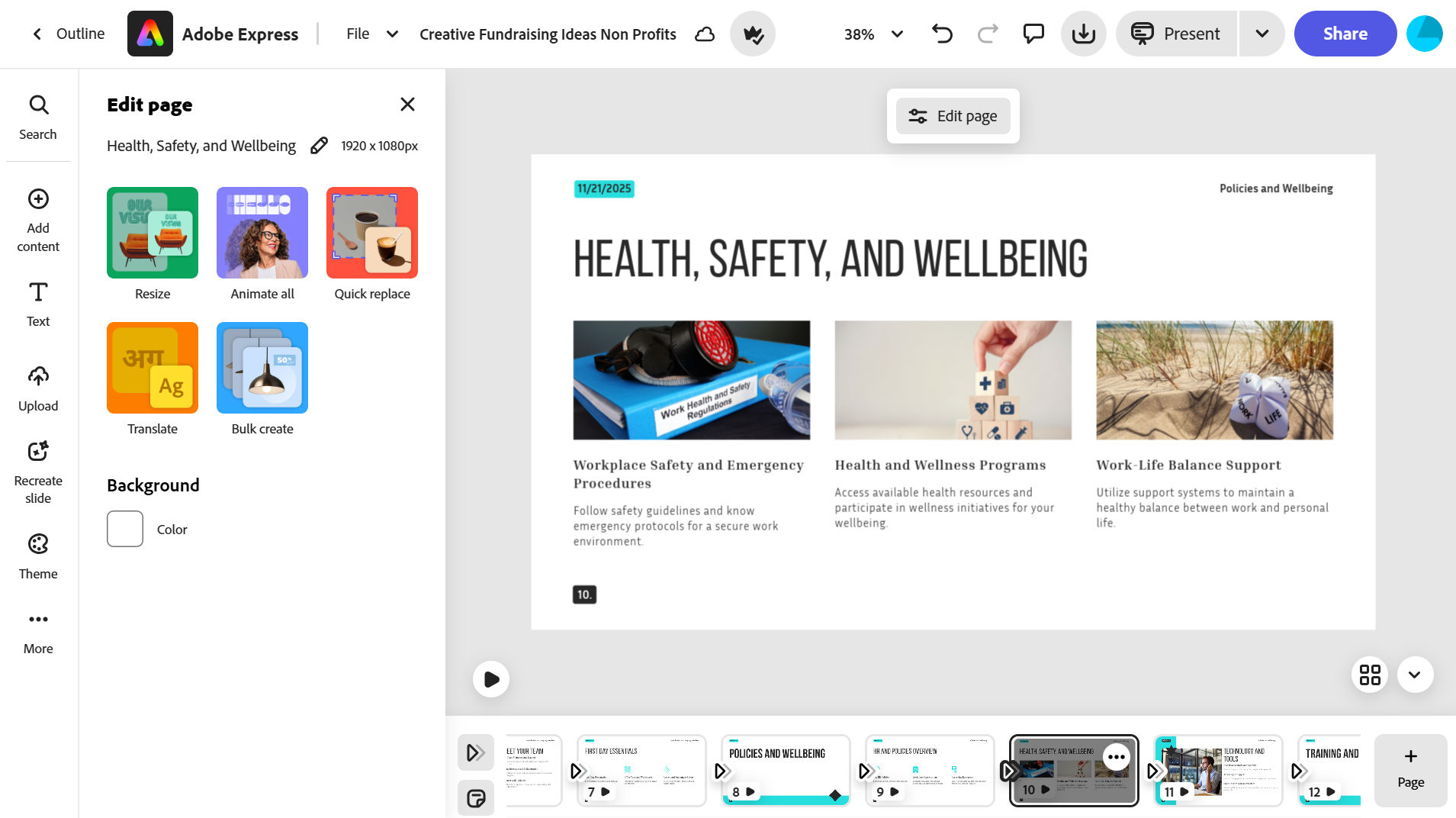Click the Share button
The width and height of the screenshot is (1456, 818).
click(1345, 34)
